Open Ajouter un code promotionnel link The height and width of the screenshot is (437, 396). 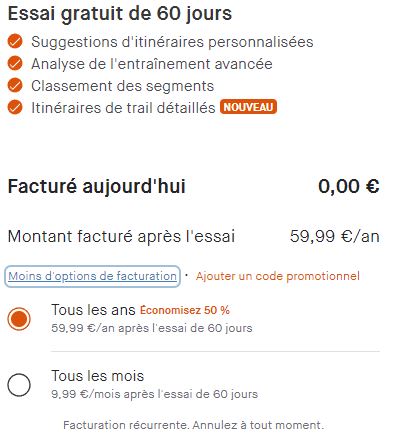[x=278, y=276]
